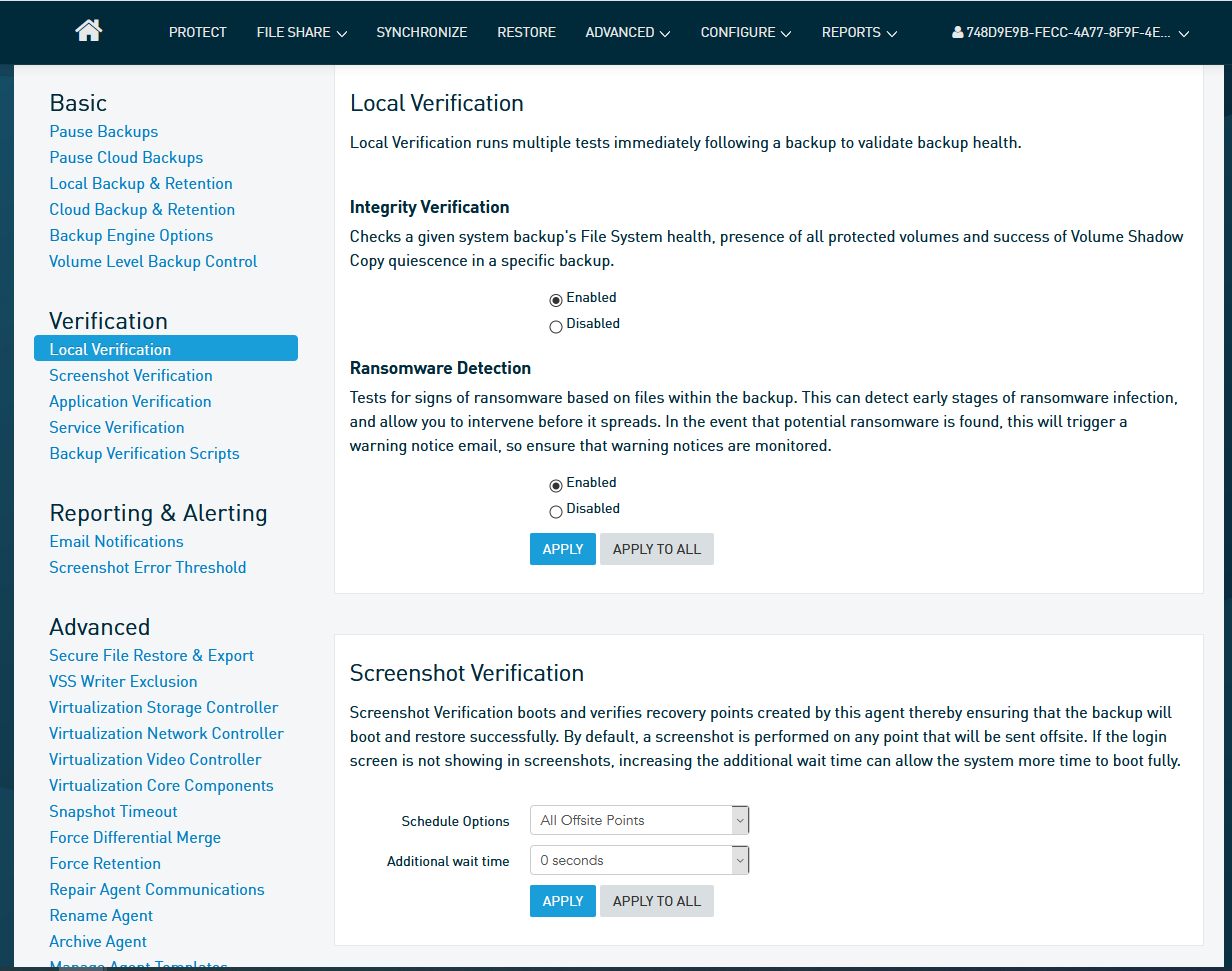Image resolution: width=1232 pixels, height=971 pixels.
Task: Open Volume Level Backup Control
Action: click(153, 261)
